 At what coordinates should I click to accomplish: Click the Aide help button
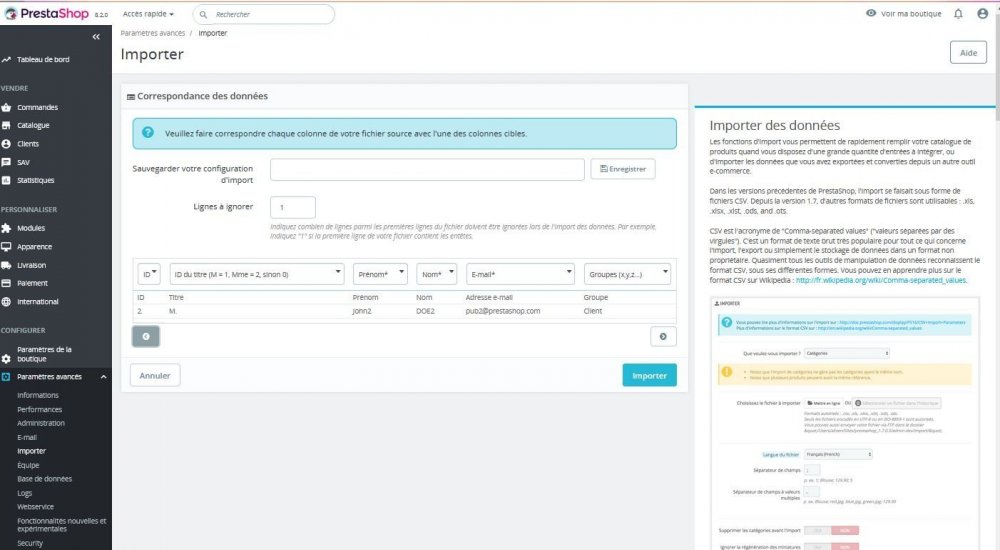click(968, 53)
